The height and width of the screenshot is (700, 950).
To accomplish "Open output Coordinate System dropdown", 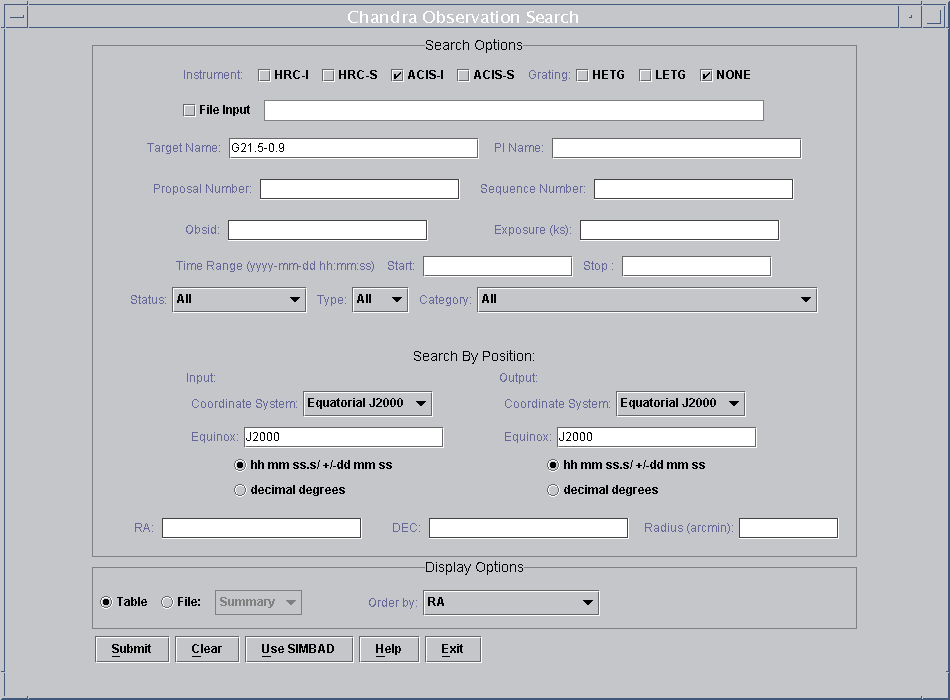I will pyautogui.click(x=680, y=403).
